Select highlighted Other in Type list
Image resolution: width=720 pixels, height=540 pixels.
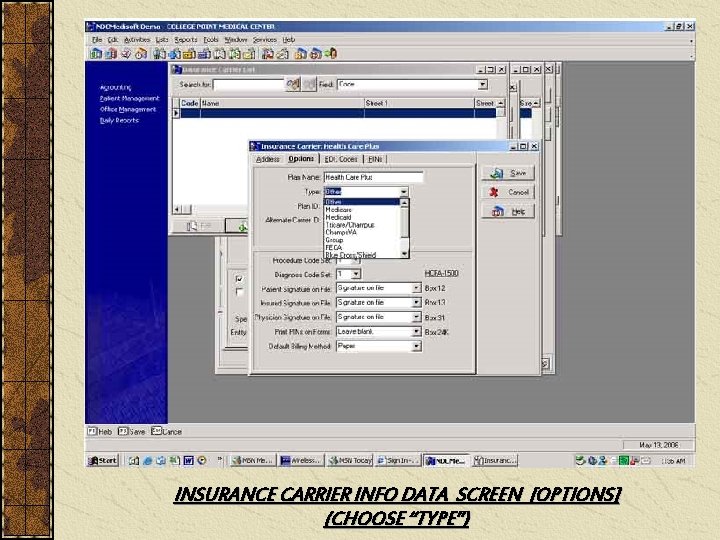coord(362,202)
